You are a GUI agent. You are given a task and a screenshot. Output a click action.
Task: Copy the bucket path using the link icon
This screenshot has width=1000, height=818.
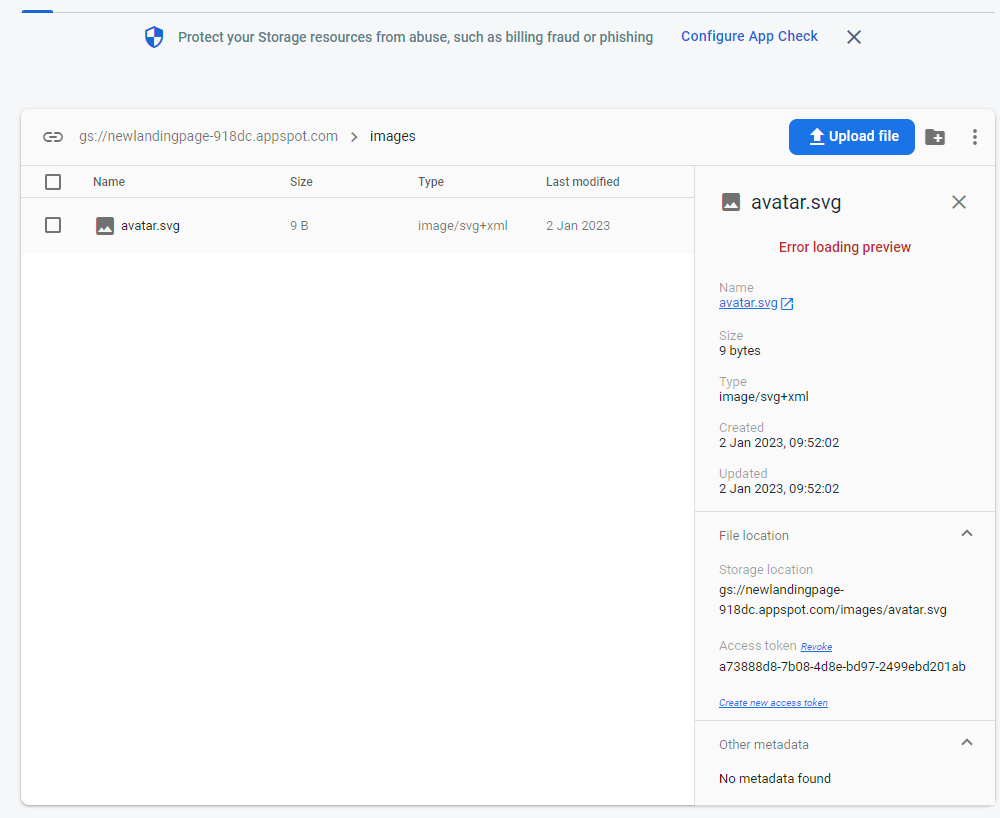[x=52, y=136]
